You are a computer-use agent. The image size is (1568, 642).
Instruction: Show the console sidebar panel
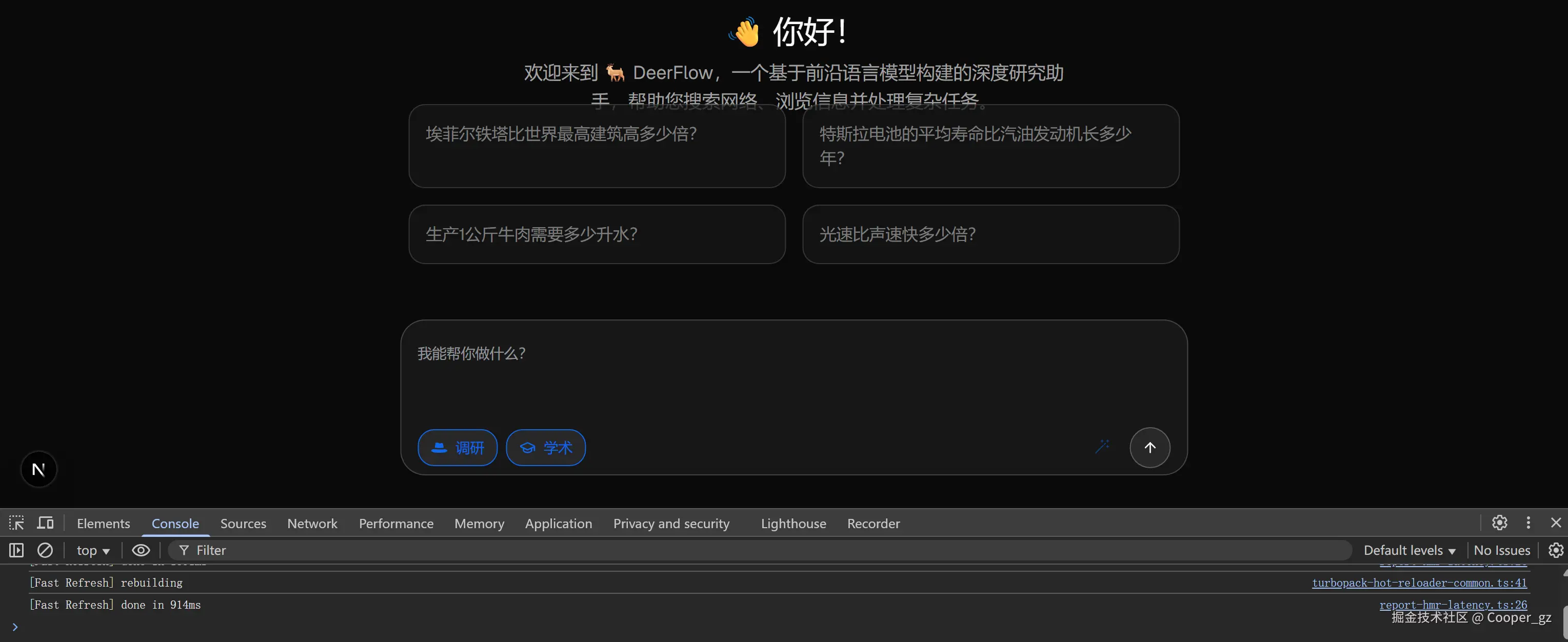point(16,550)
